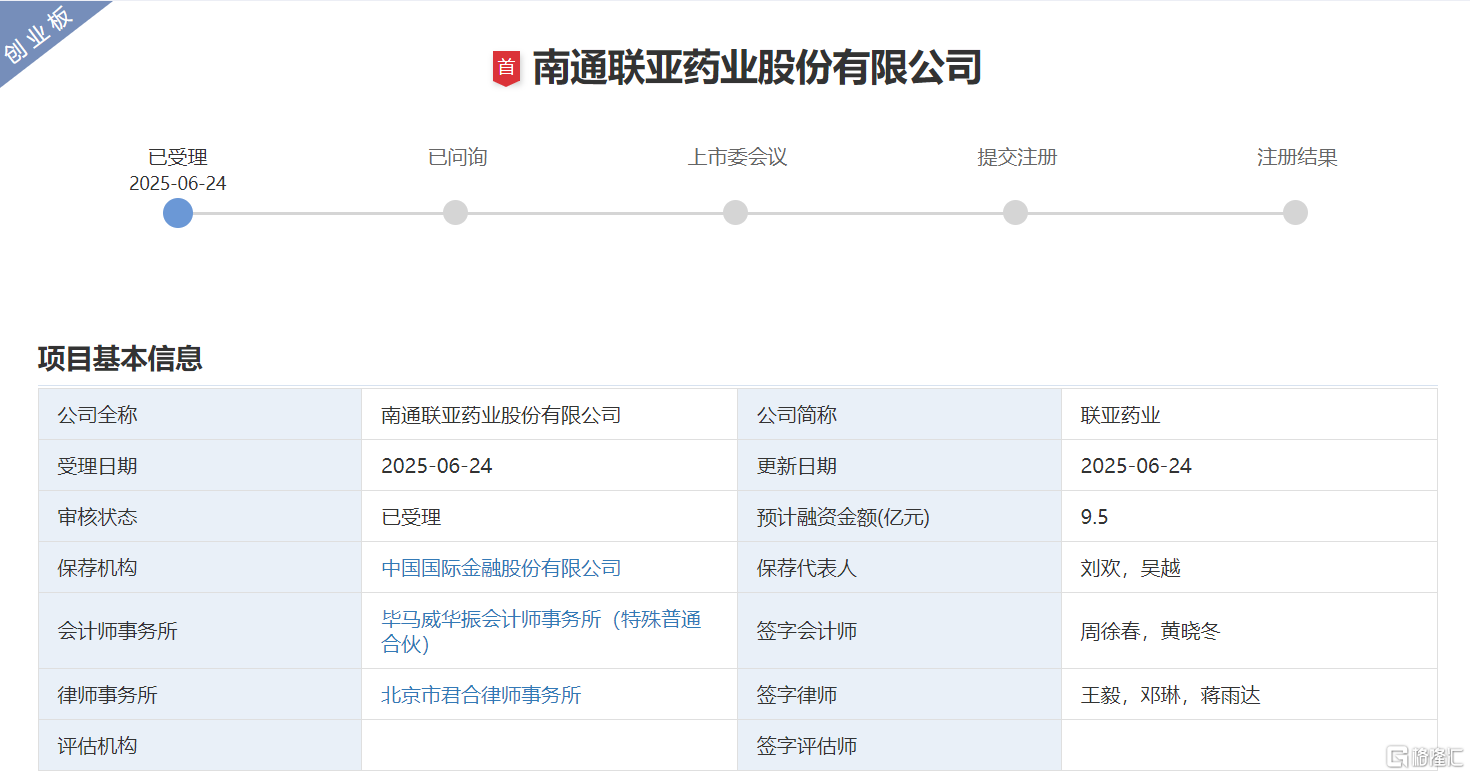The width and height of the screenshot is (1470, 775).
Task: Click the 王毅，邓琳，蒋雨达 value cell
Action: click(x=1249, y=694)
